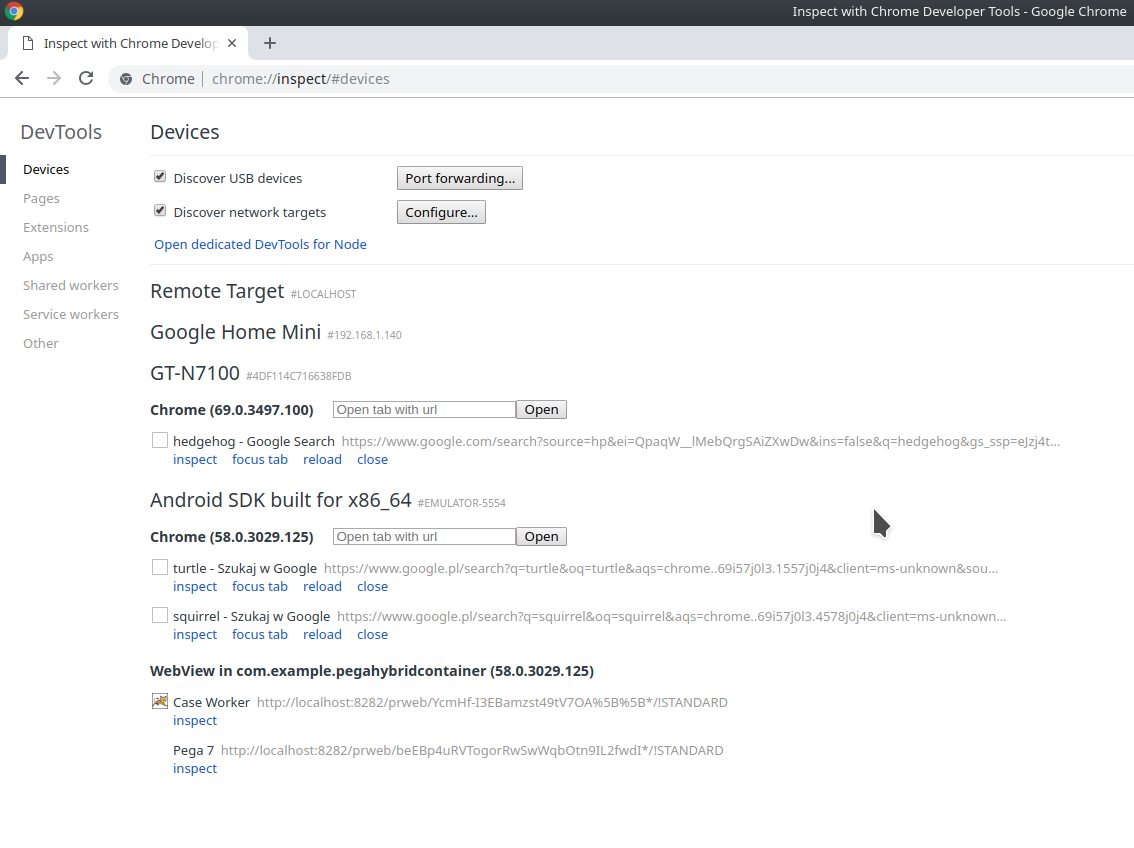Click the Chrome logo in the title bar
This screenshot has width=1134, height=848.
(x=14, y=12)
